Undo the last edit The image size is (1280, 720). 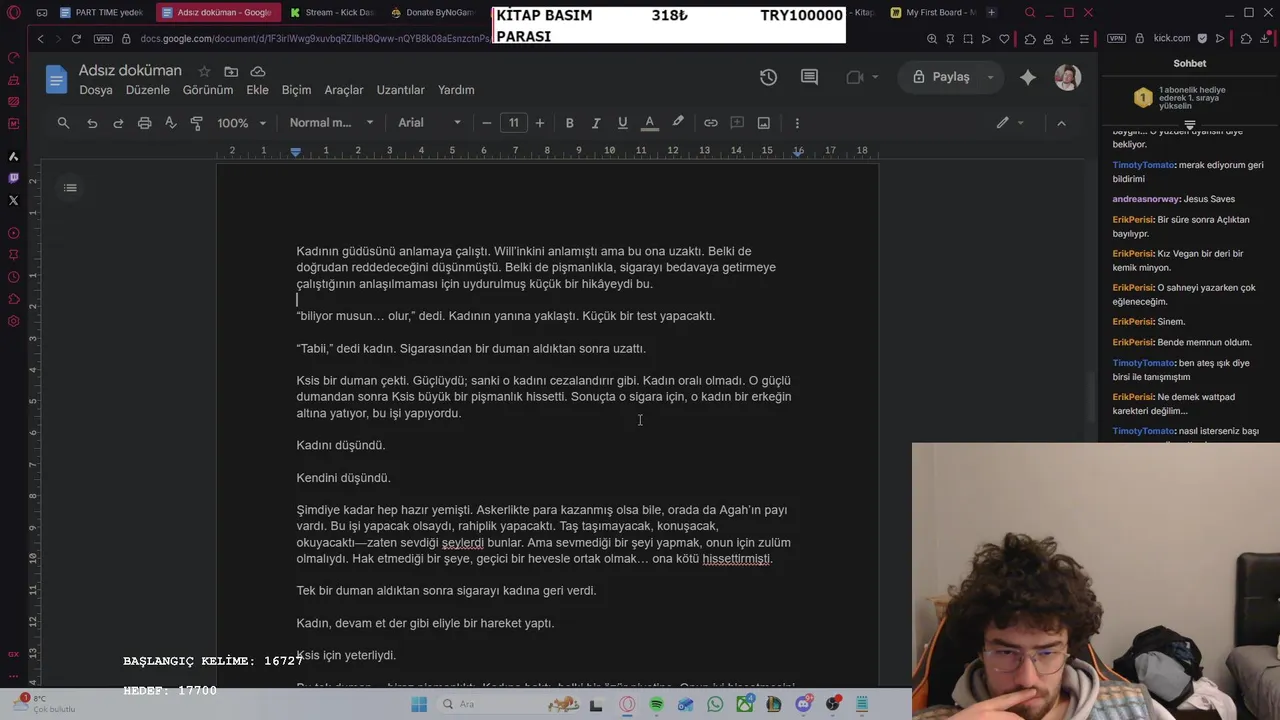(x=92, y=123)
